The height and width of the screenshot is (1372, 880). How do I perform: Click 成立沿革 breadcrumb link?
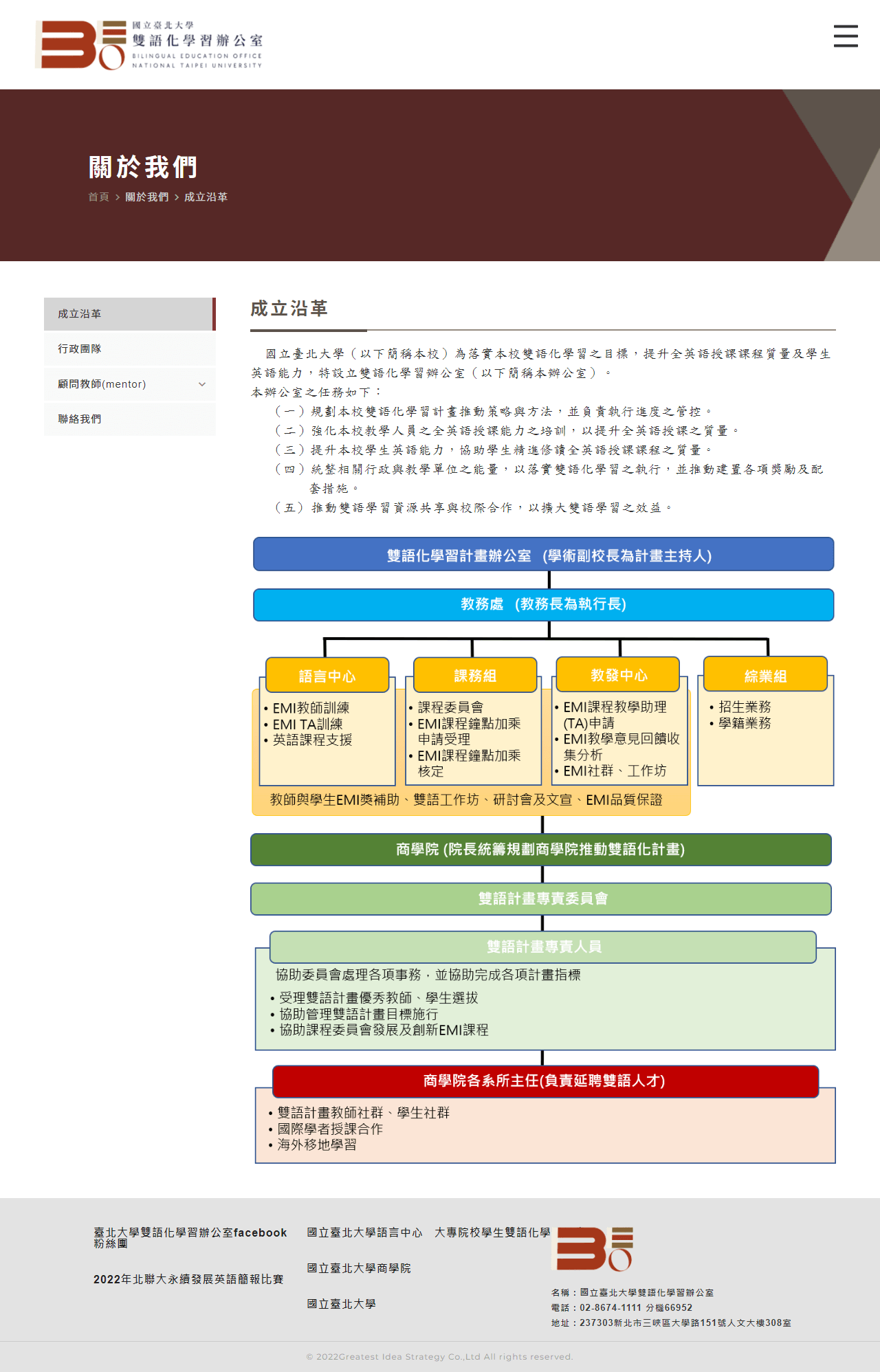point(206,197)
